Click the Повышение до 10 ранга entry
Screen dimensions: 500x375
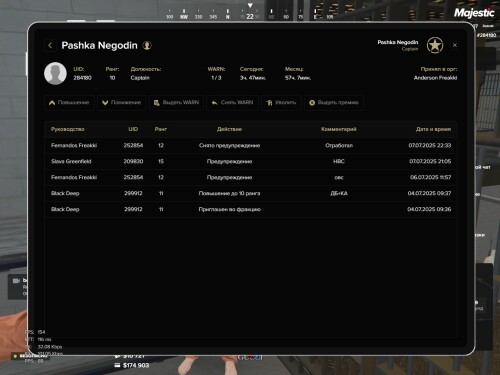tap(229, 193)
